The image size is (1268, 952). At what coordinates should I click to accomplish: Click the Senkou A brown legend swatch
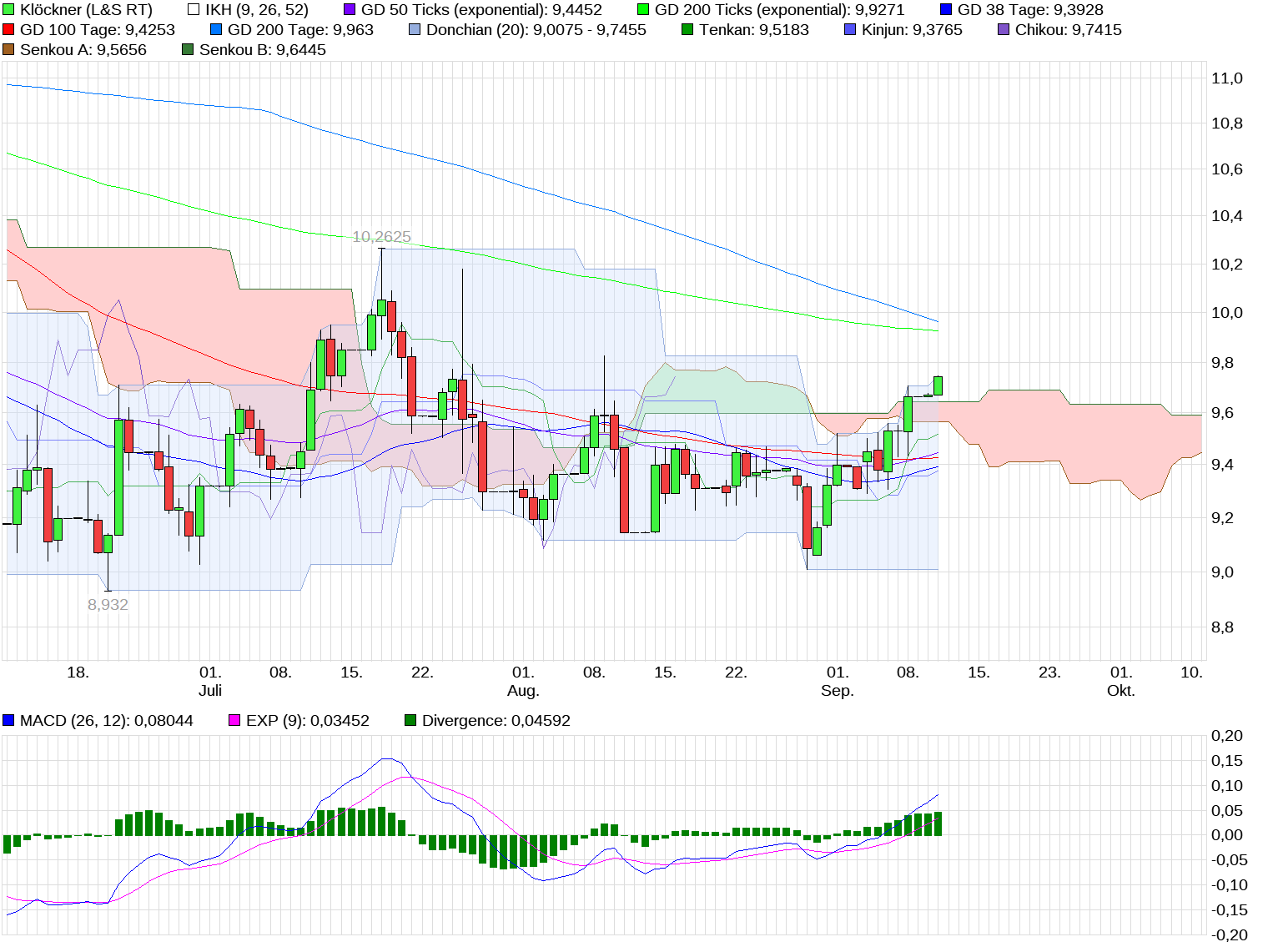click(8, 50)
